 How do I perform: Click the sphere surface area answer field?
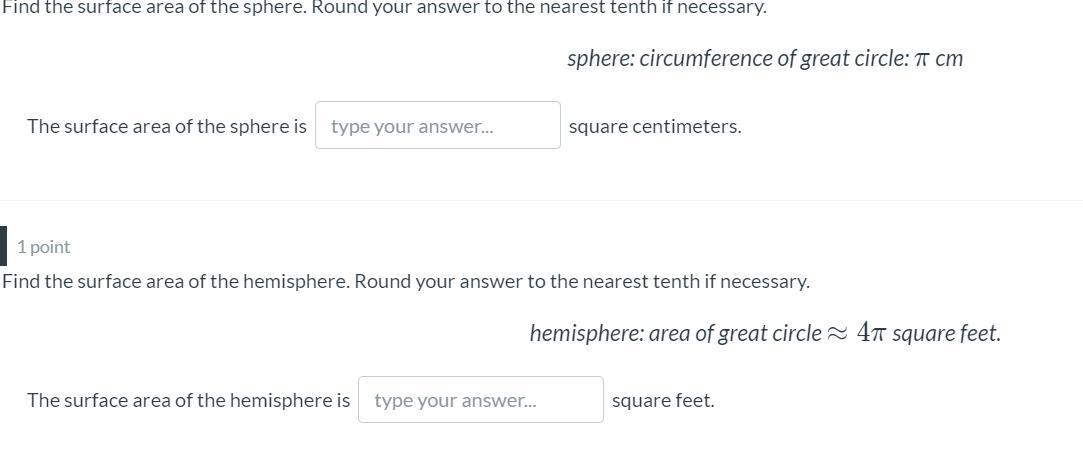point(437,126)
